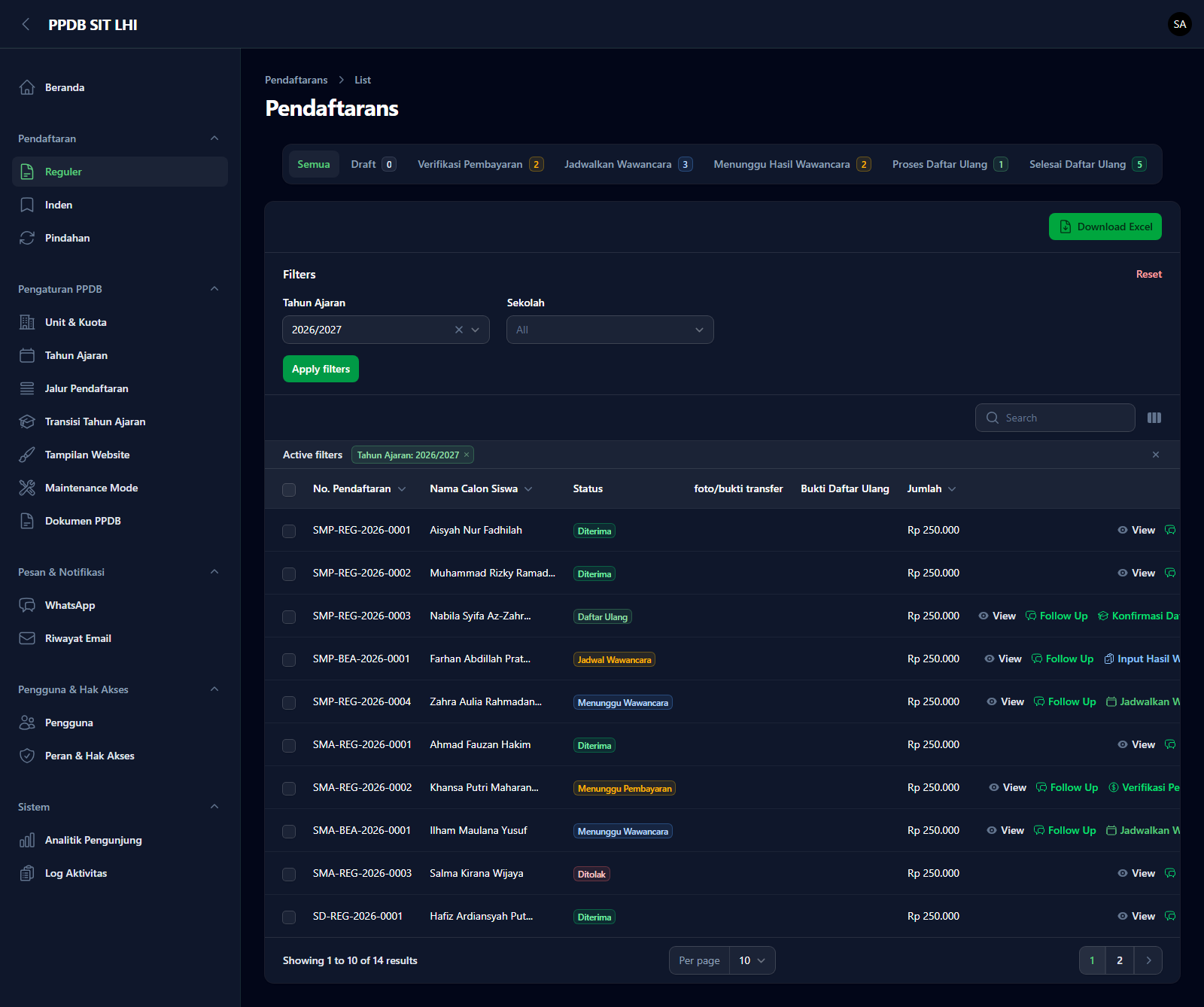Collapse the Sistem sidebar group

point(214,807)
